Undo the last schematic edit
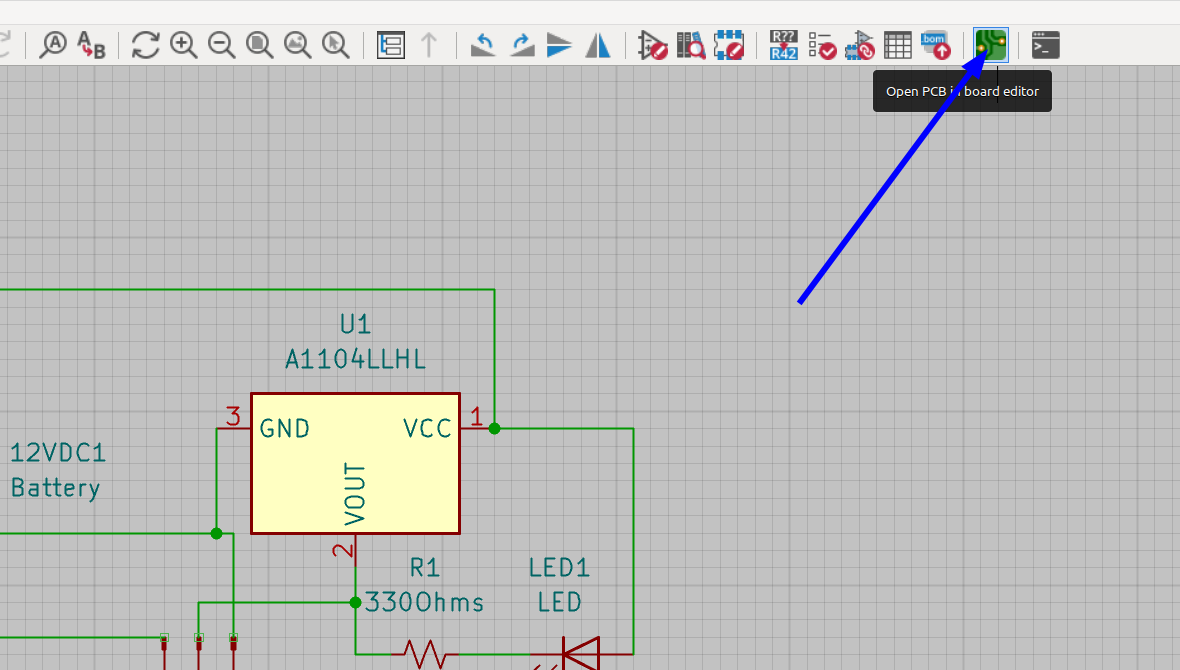This screenshot has width=1180, height=670. tap(483, 44)
